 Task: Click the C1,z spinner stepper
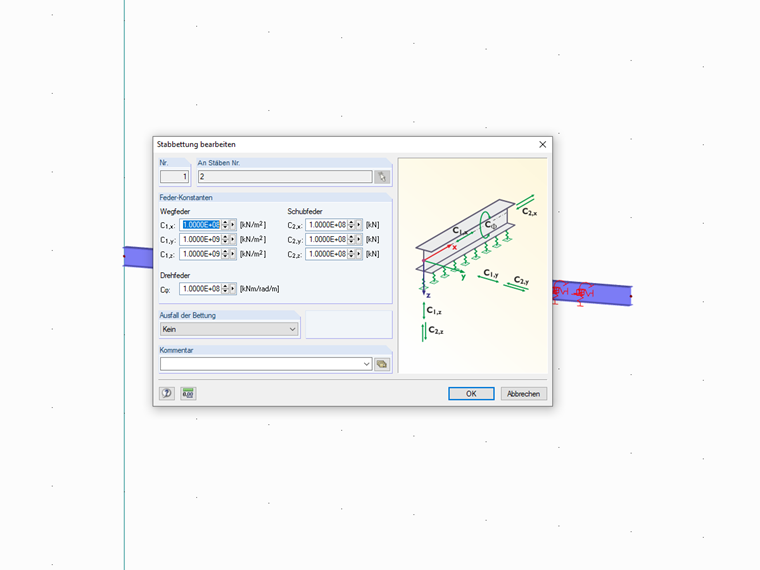tap(225, 254)
